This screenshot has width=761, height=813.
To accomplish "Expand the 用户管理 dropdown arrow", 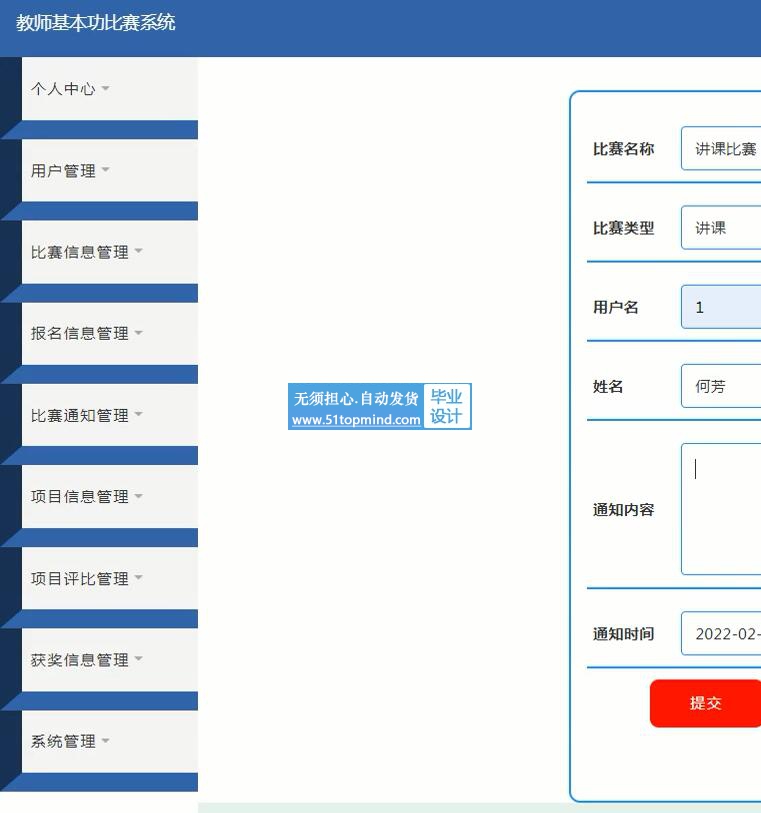I will 105,170.
